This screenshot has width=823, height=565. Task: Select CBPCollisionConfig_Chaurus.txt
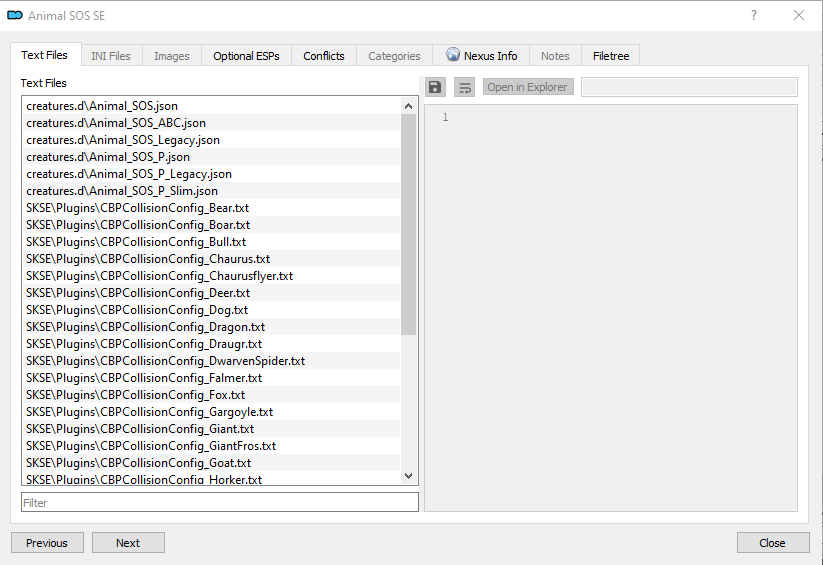click(x=212, y=259)
